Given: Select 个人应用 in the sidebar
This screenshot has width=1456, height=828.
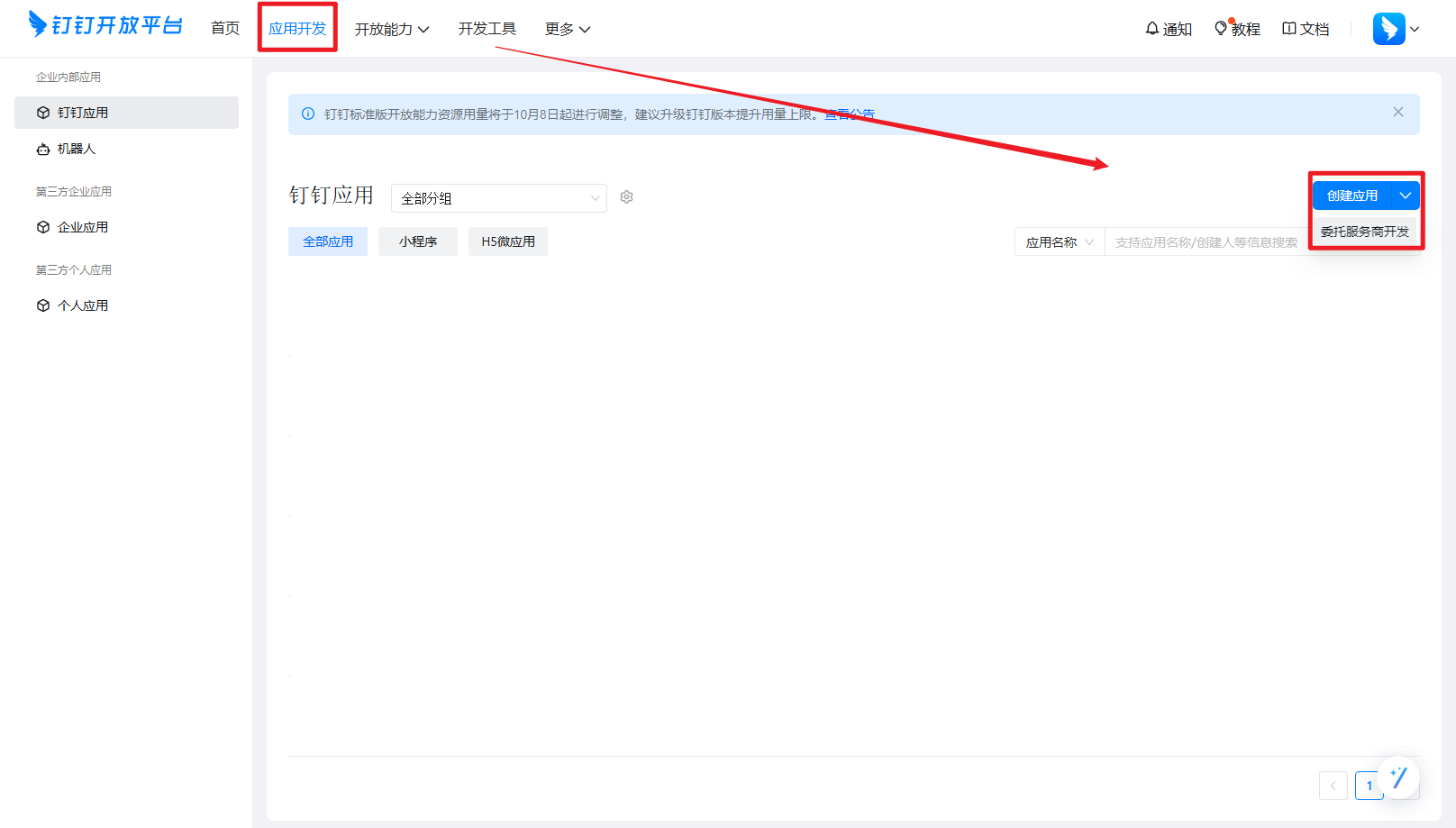Looking at the screenshot, I should (126, 305).
